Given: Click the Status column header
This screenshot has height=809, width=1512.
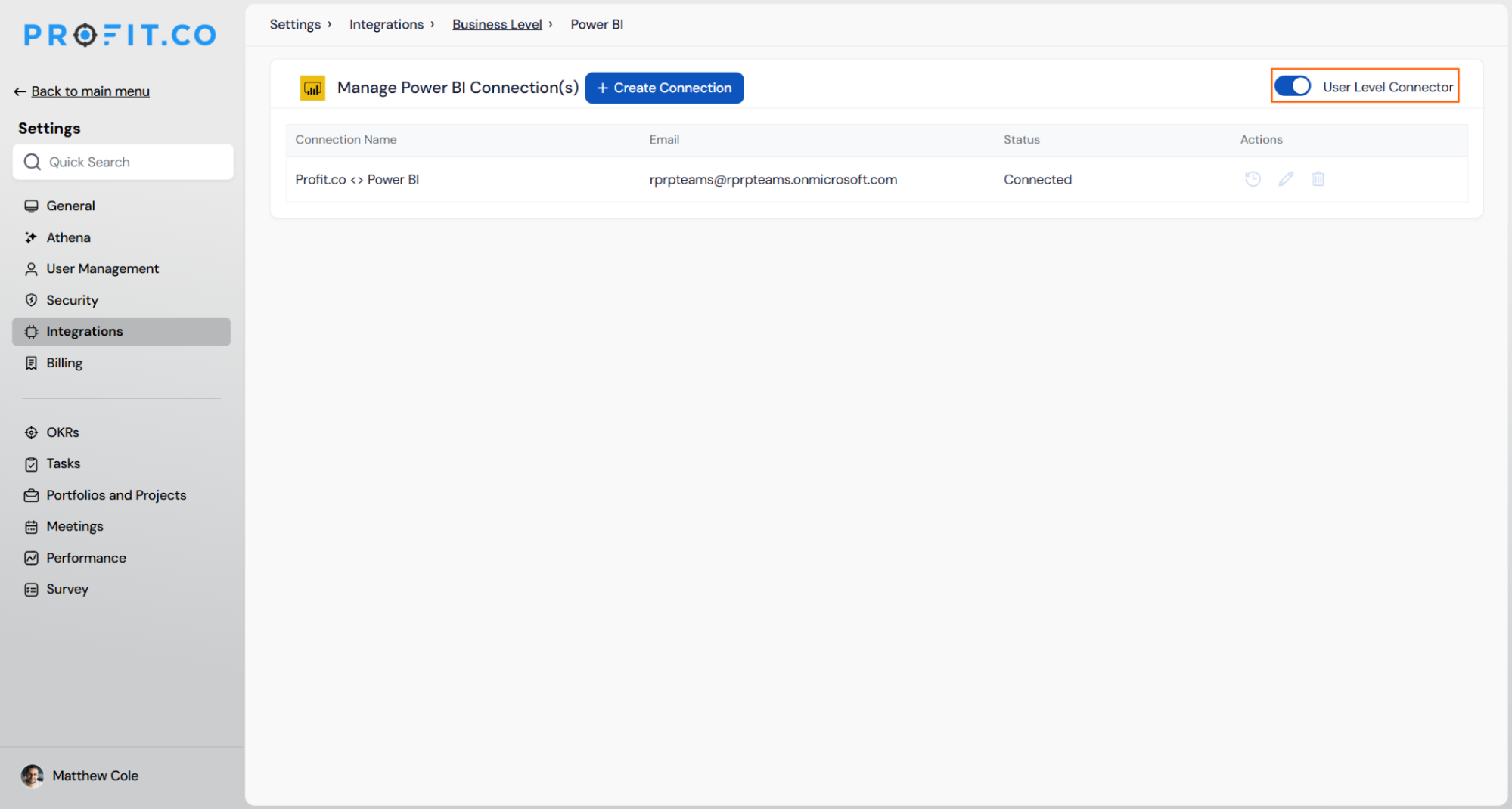Looking at the screenshot, I should pos(1022,140).
